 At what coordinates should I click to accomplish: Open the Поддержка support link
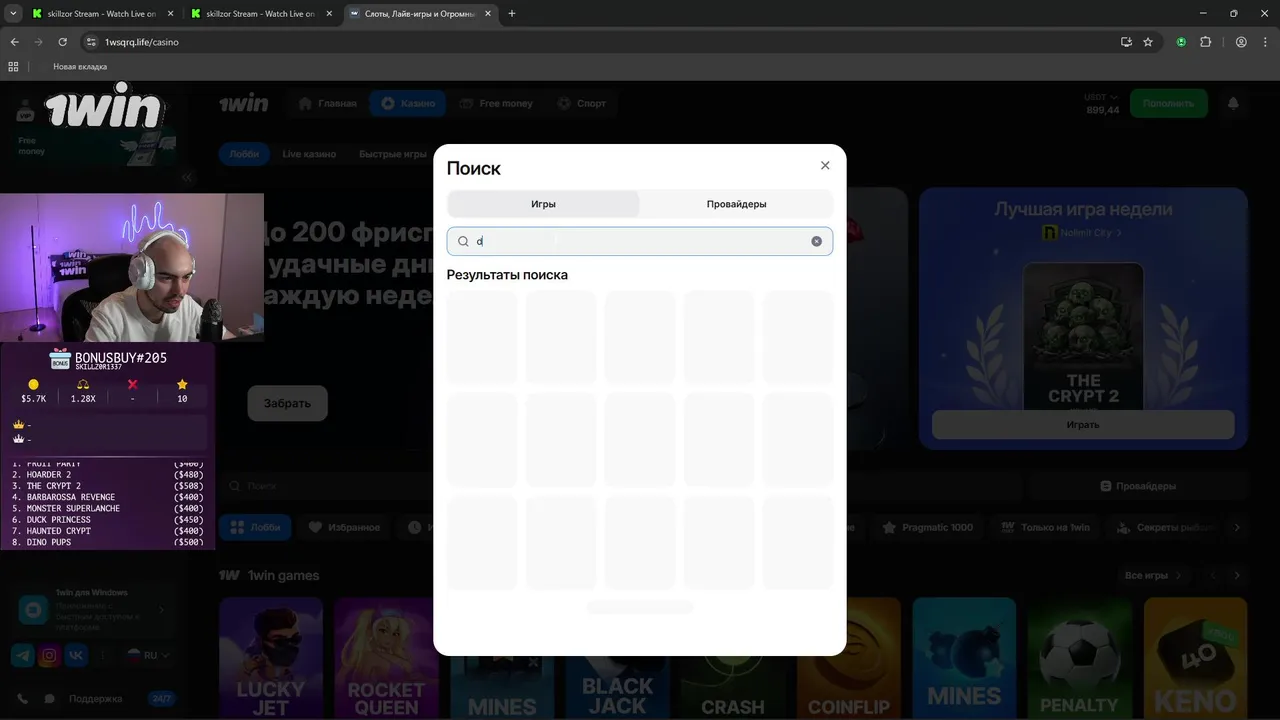click(96, 699)
